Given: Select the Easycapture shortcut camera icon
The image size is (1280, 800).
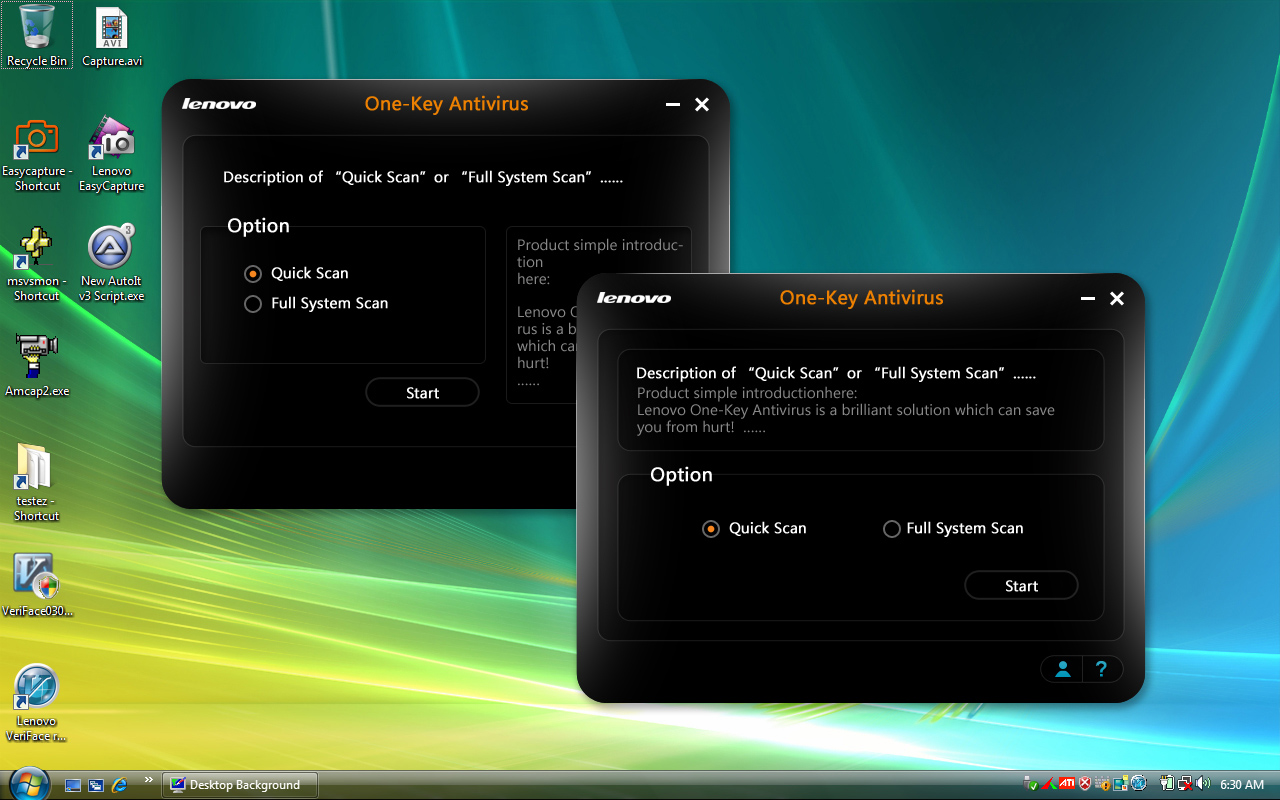Looking at the screenshot, I should coord(37,139).
